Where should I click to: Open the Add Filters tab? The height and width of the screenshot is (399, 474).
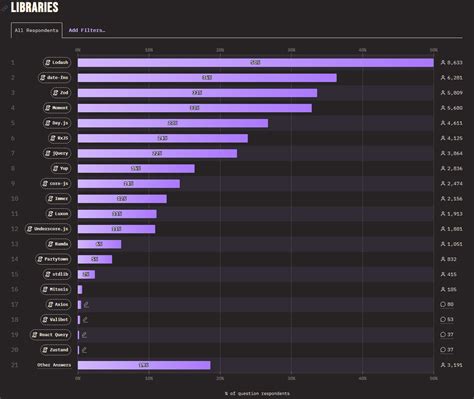click(87, 30)
